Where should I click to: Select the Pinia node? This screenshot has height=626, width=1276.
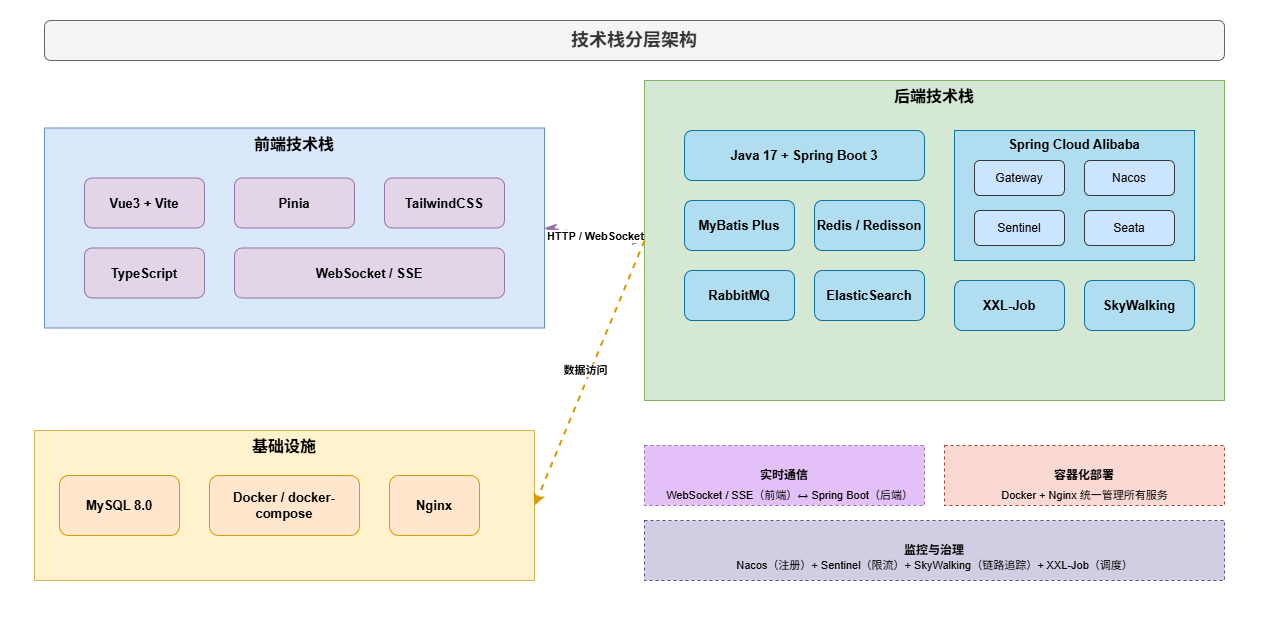294,203
